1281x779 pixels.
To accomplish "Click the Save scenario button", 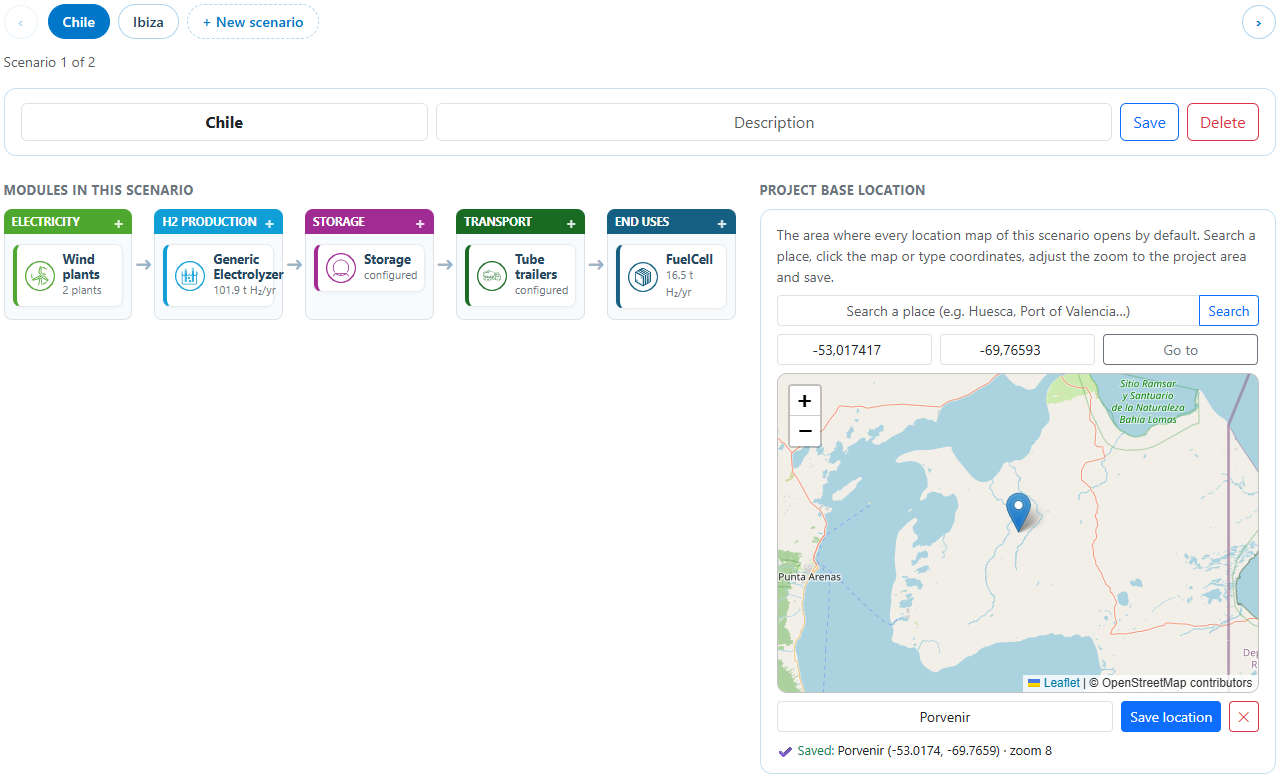I will pos(1149,122).
